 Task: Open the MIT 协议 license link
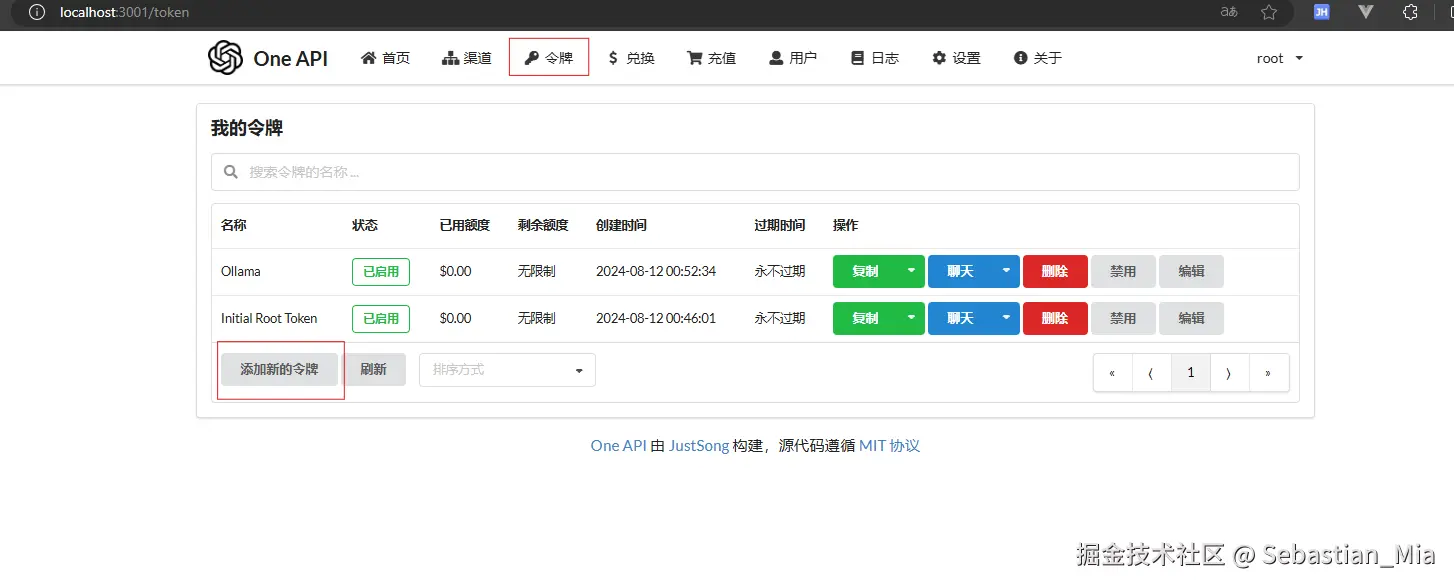pyautogui.click(x=889, y=446)
